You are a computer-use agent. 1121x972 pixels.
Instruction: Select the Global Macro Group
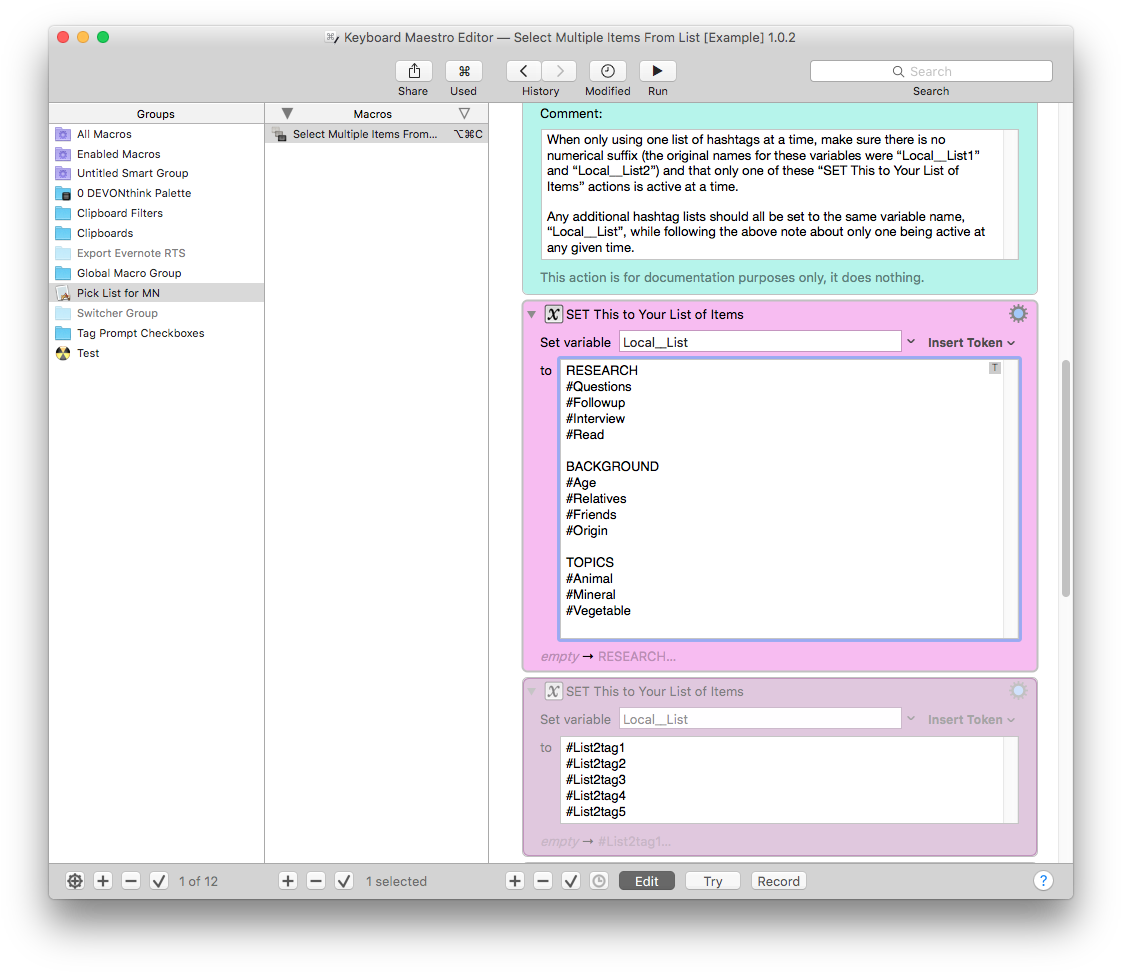(157, 274)
